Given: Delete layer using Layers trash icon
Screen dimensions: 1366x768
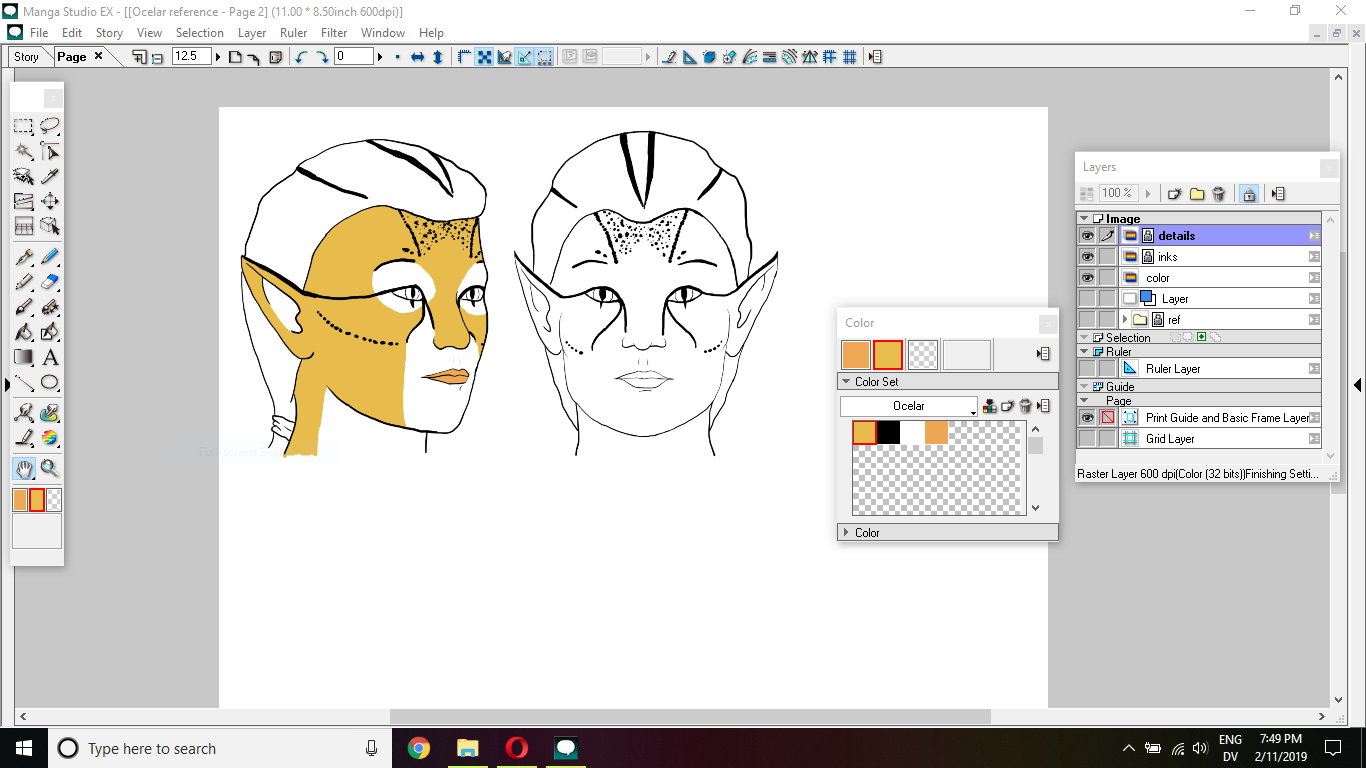Looking at the screenshot, I should (1218, 194).
